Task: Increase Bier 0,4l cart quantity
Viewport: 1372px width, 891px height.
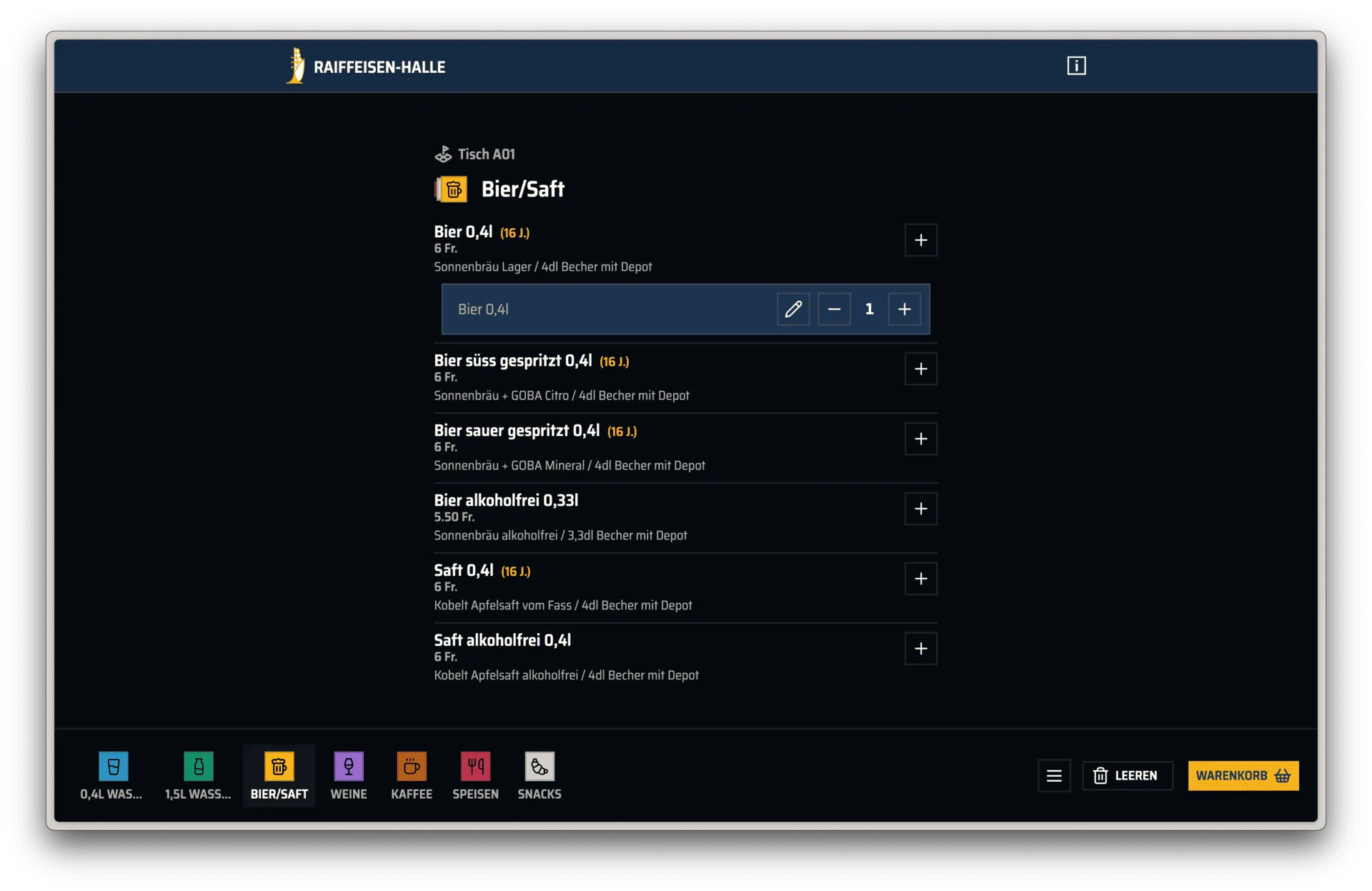Action: 904,309
